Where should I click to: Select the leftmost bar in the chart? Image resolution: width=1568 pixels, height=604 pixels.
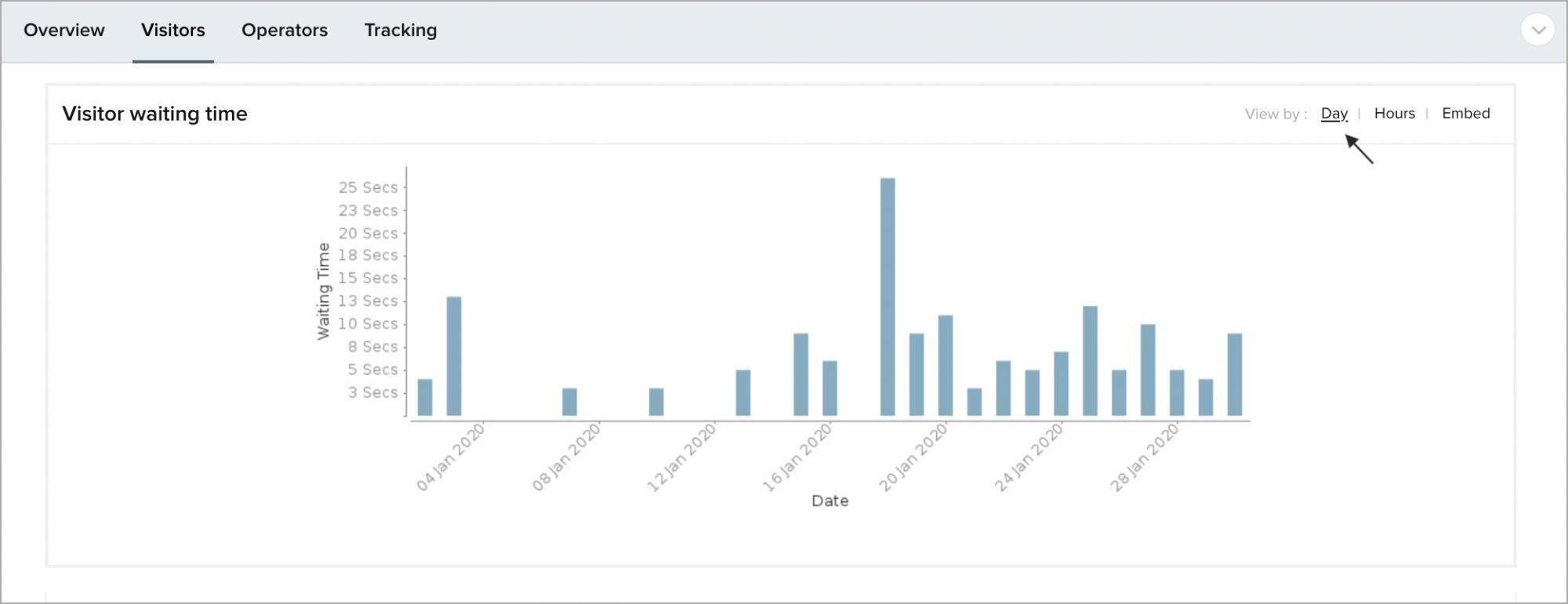click(425, 397)
